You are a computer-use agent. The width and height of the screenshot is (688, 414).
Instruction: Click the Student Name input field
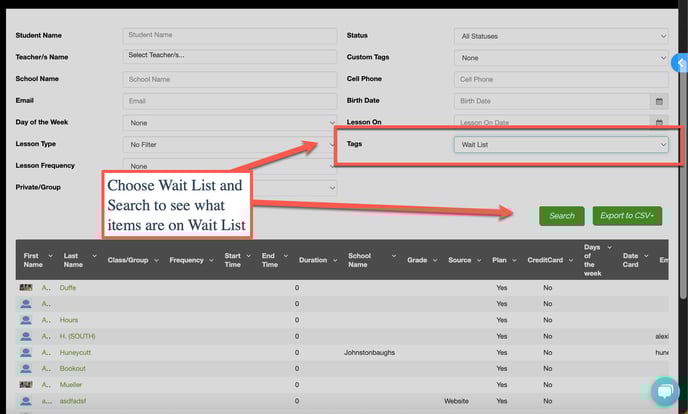click(x=229, y=36)
